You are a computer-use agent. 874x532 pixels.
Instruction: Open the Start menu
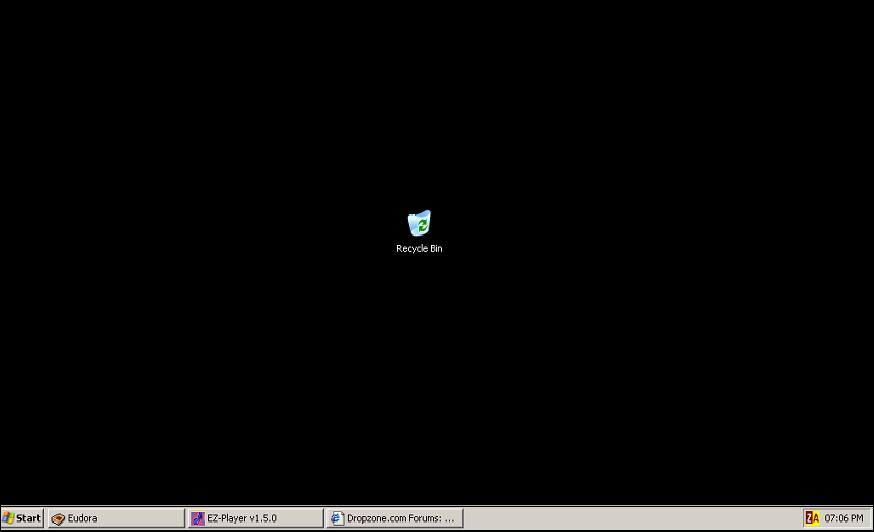click(22, 518)
